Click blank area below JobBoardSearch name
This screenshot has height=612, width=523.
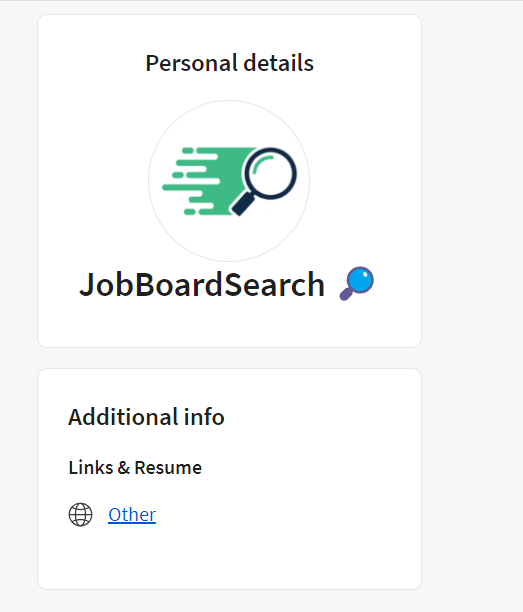click(x=229, y=324)
